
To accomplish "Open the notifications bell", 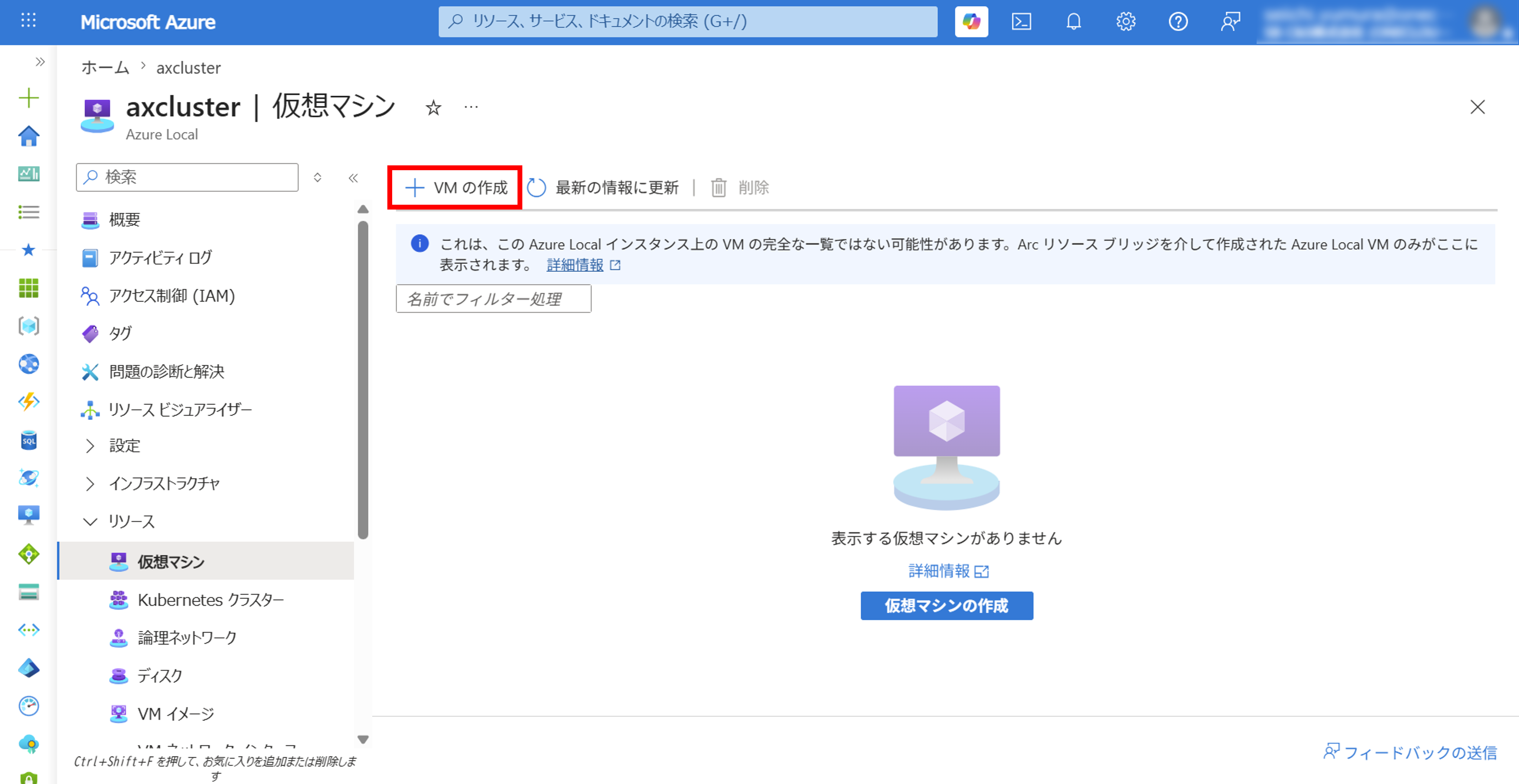I will point(1073,22).
